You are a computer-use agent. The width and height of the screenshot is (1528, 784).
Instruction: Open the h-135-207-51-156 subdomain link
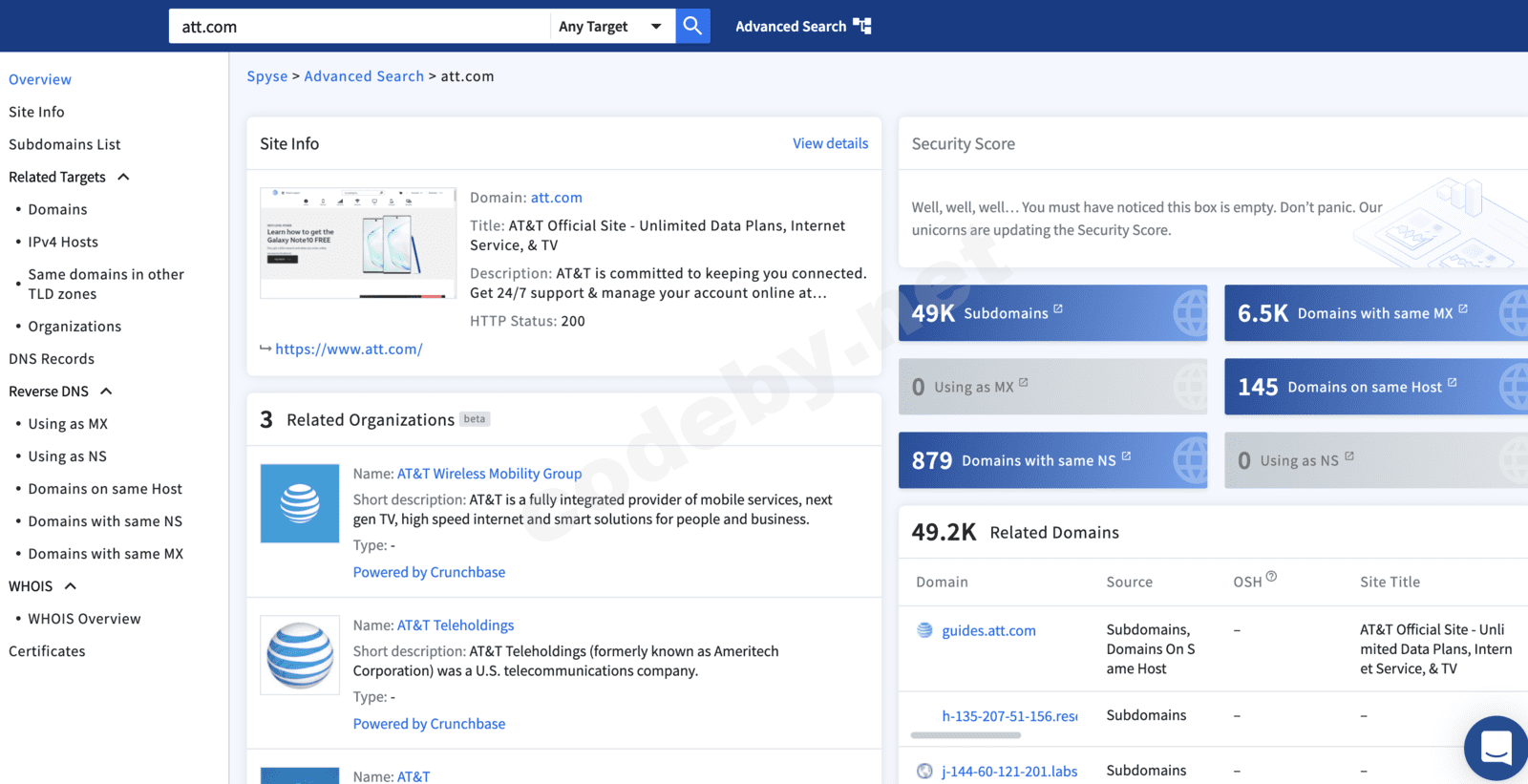point(1009,716)
